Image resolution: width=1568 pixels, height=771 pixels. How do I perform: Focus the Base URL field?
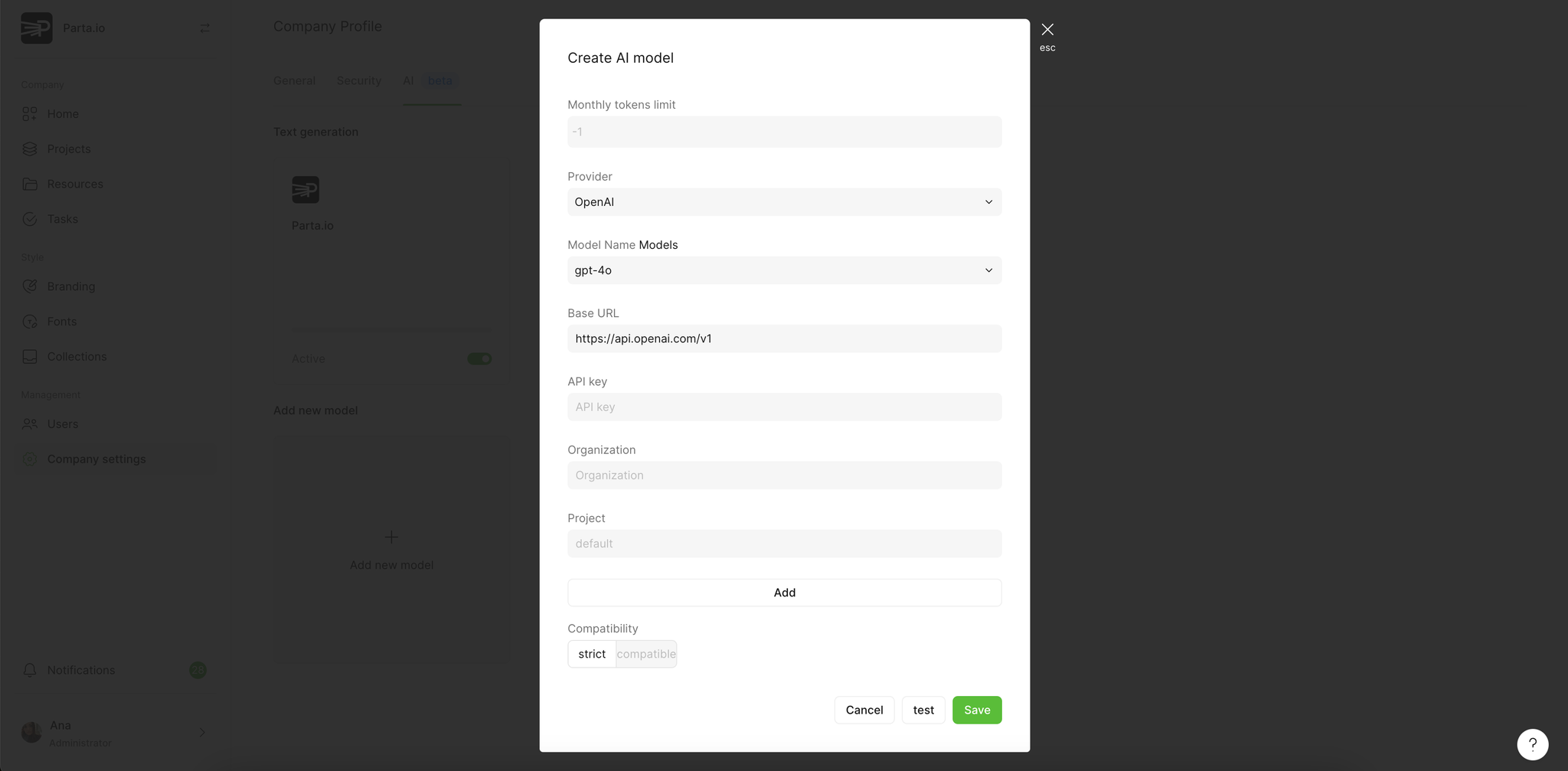(x=784, y=338)
